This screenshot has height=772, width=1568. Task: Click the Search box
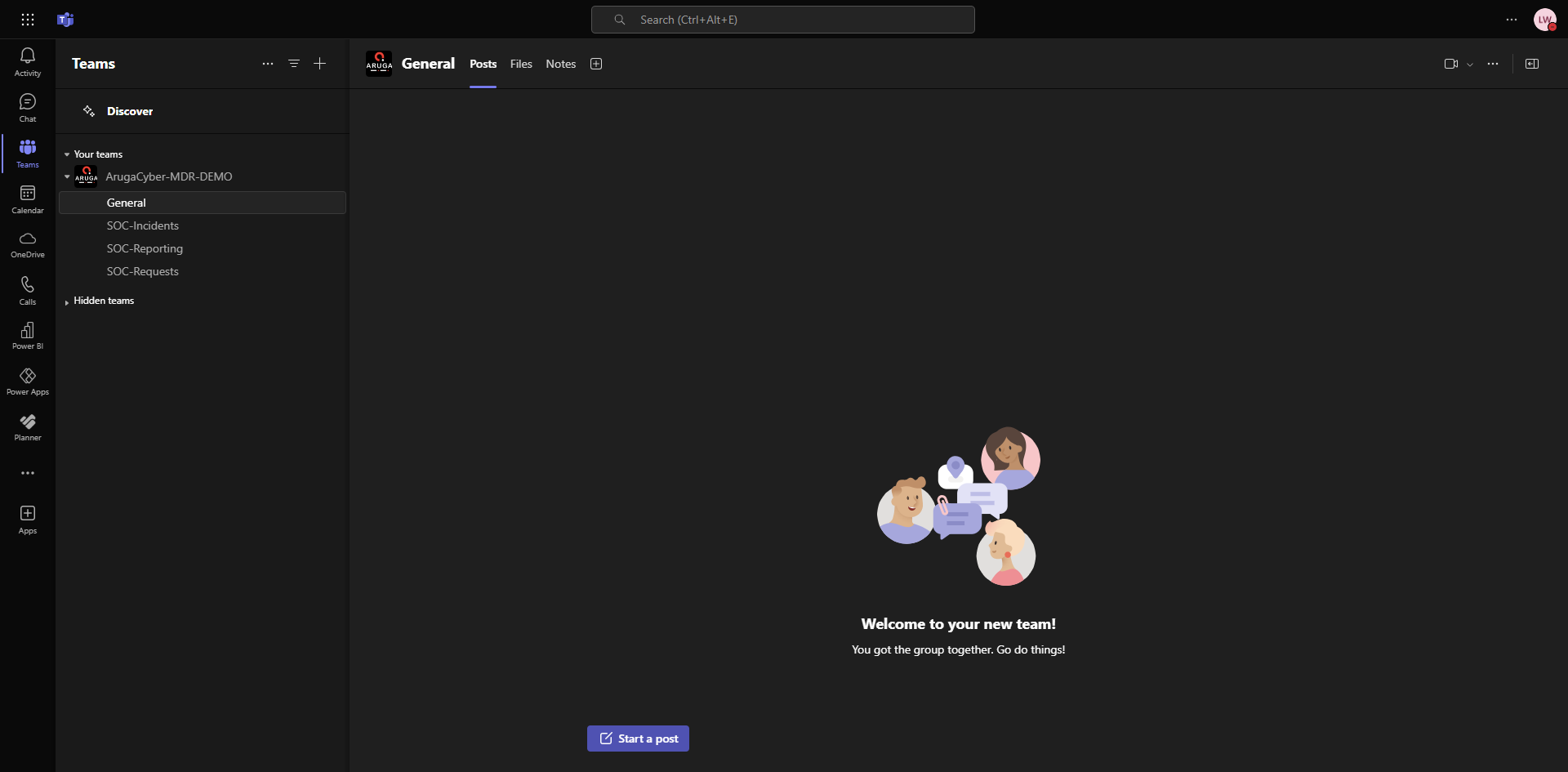coord(782,20)
